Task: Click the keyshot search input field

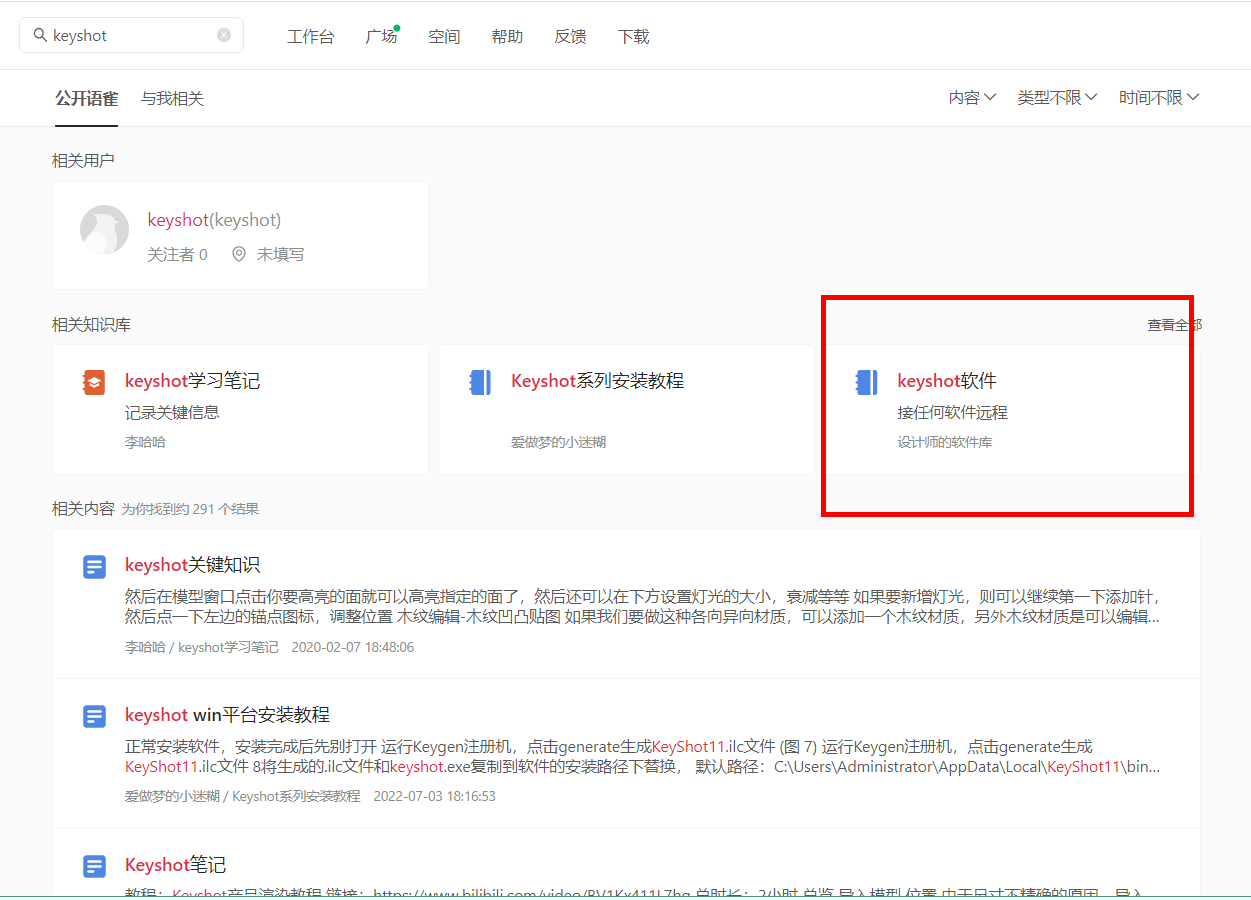Action: (x=131, y=35)
